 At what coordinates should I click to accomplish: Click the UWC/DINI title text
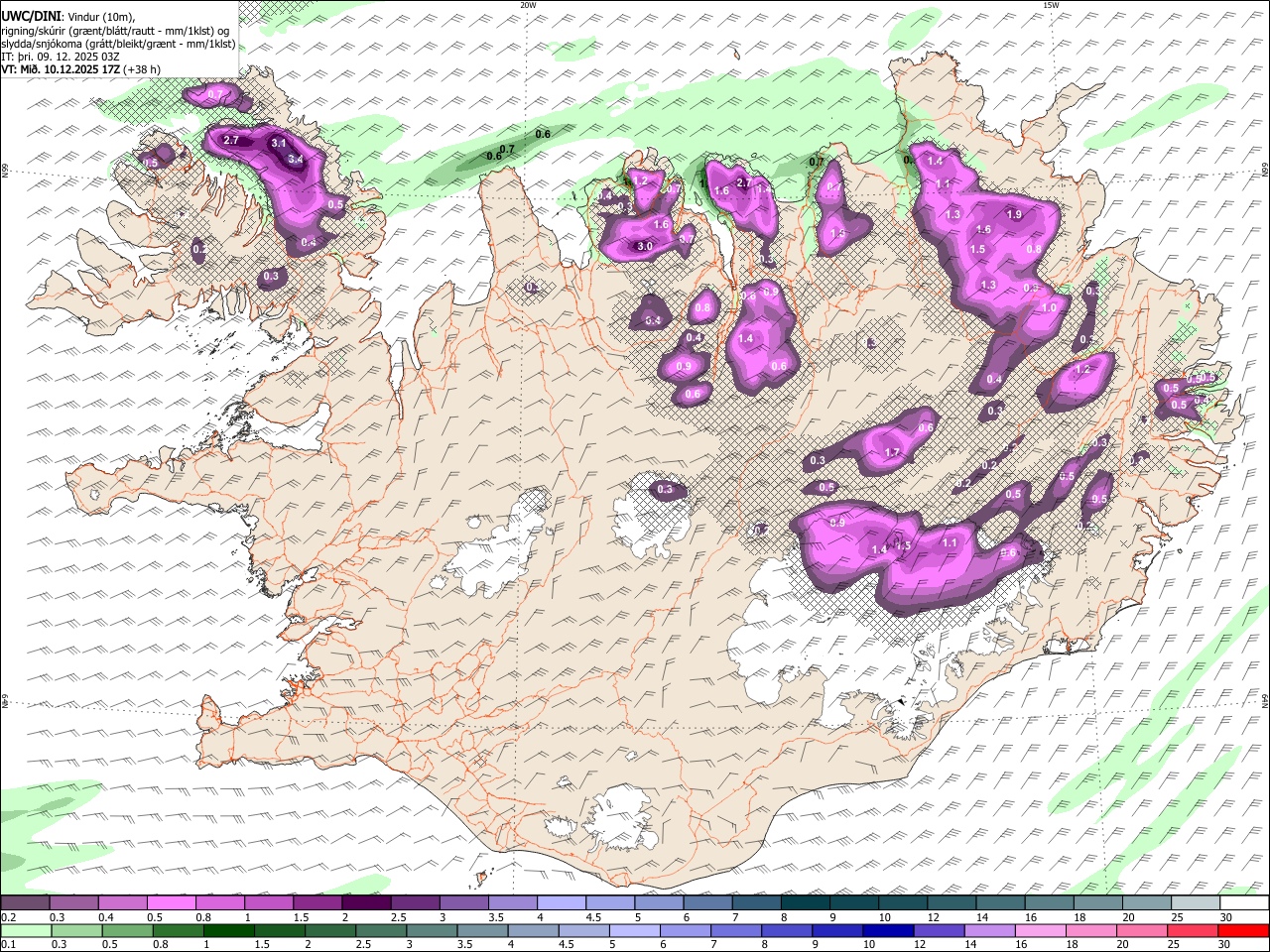30,15
